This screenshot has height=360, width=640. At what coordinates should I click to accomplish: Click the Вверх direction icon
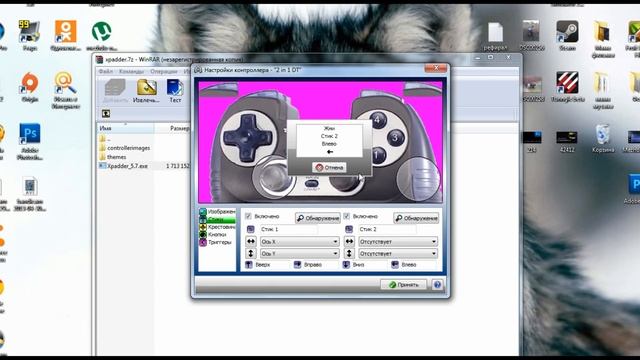[249, 265]
